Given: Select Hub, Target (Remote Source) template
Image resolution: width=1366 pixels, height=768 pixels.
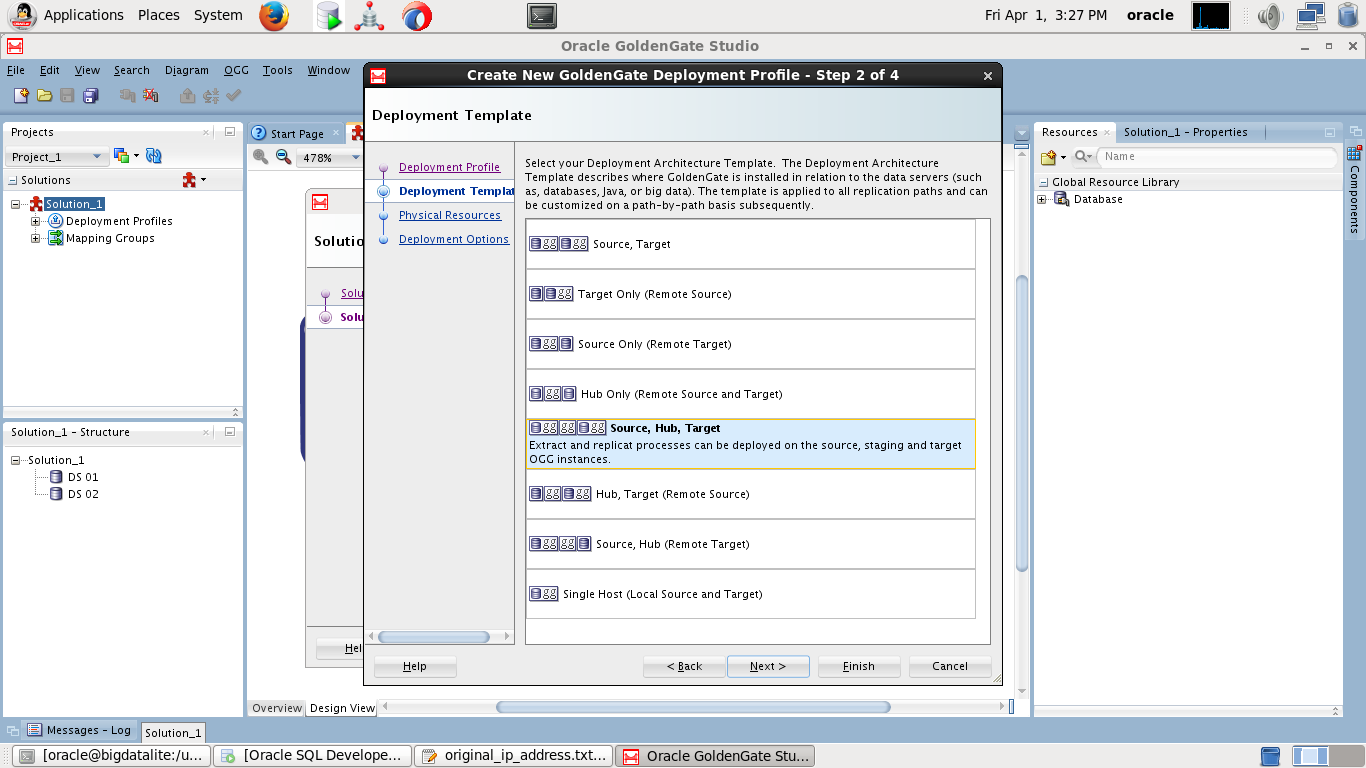Looking at the screenshot, I should point(751,494).
